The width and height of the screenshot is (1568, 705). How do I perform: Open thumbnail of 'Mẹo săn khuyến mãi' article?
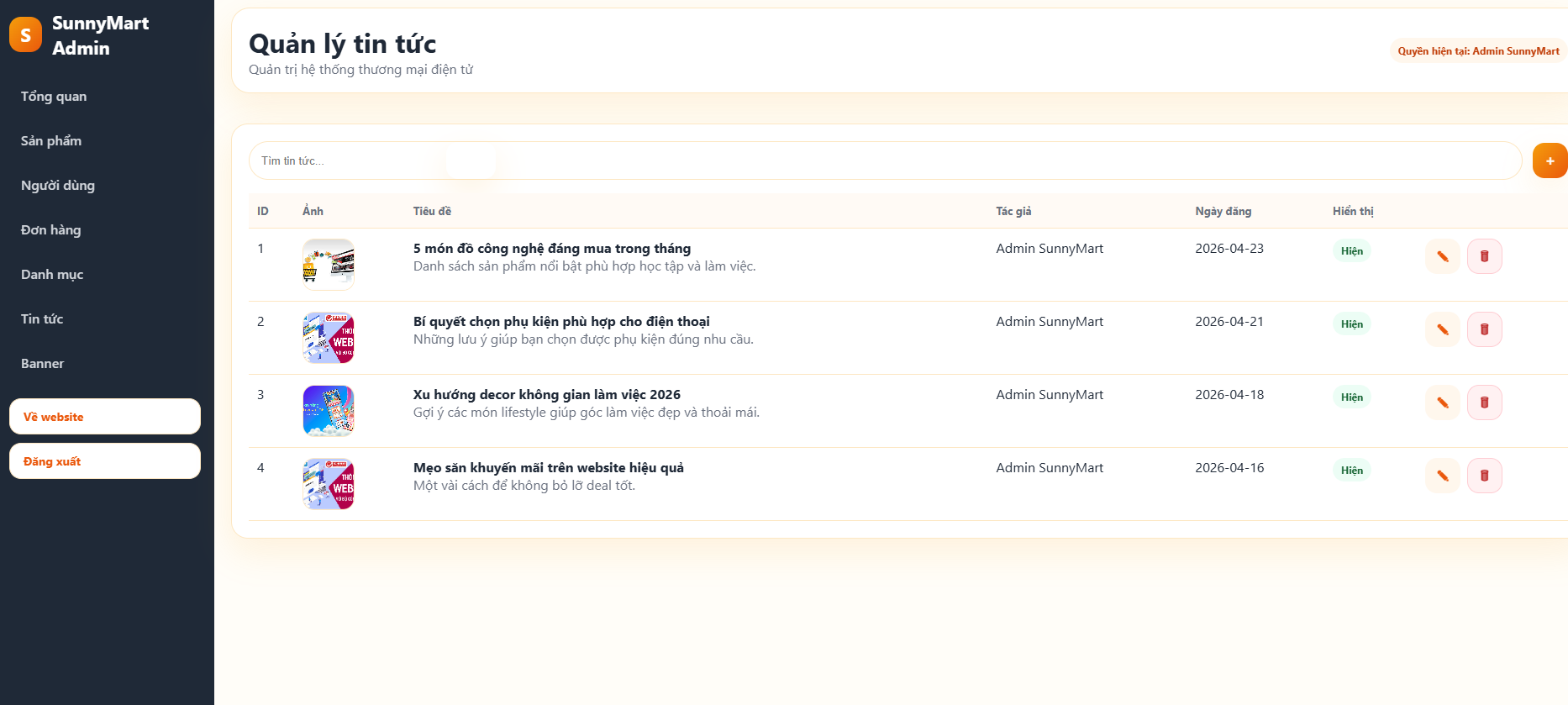click(329, 484)
